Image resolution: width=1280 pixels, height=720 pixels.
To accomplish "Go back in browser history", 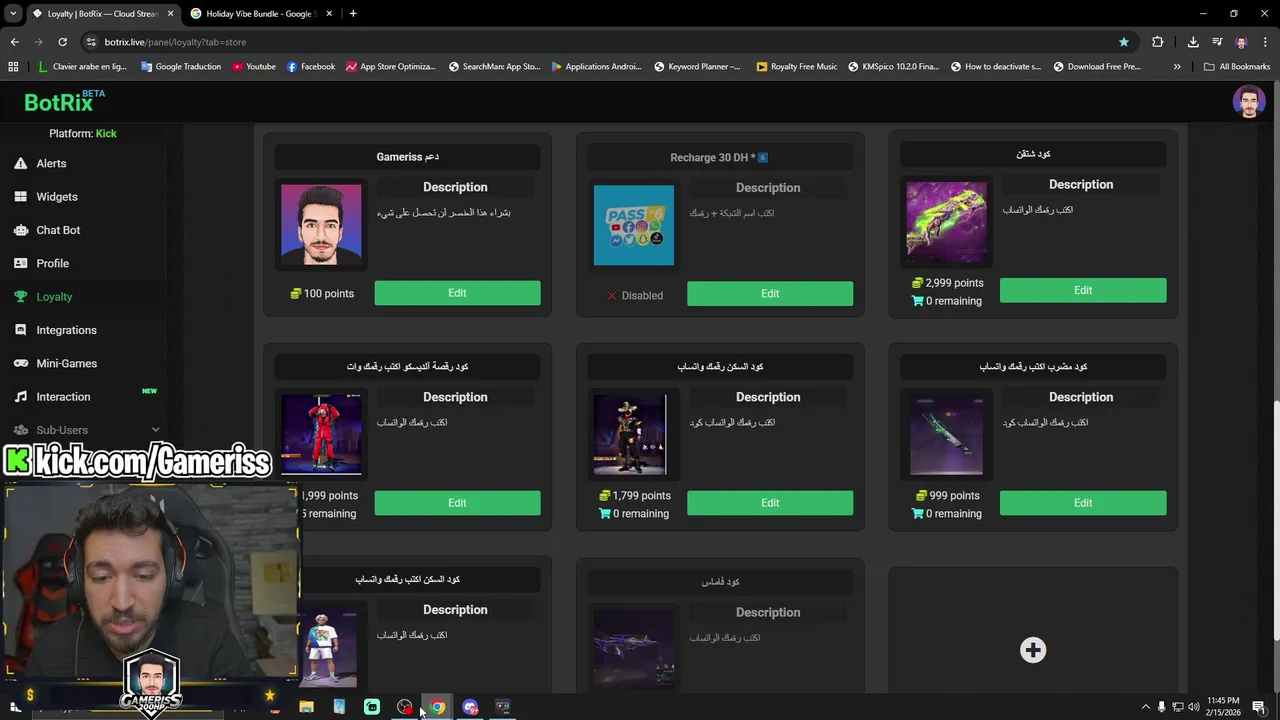I will (14, 42).
